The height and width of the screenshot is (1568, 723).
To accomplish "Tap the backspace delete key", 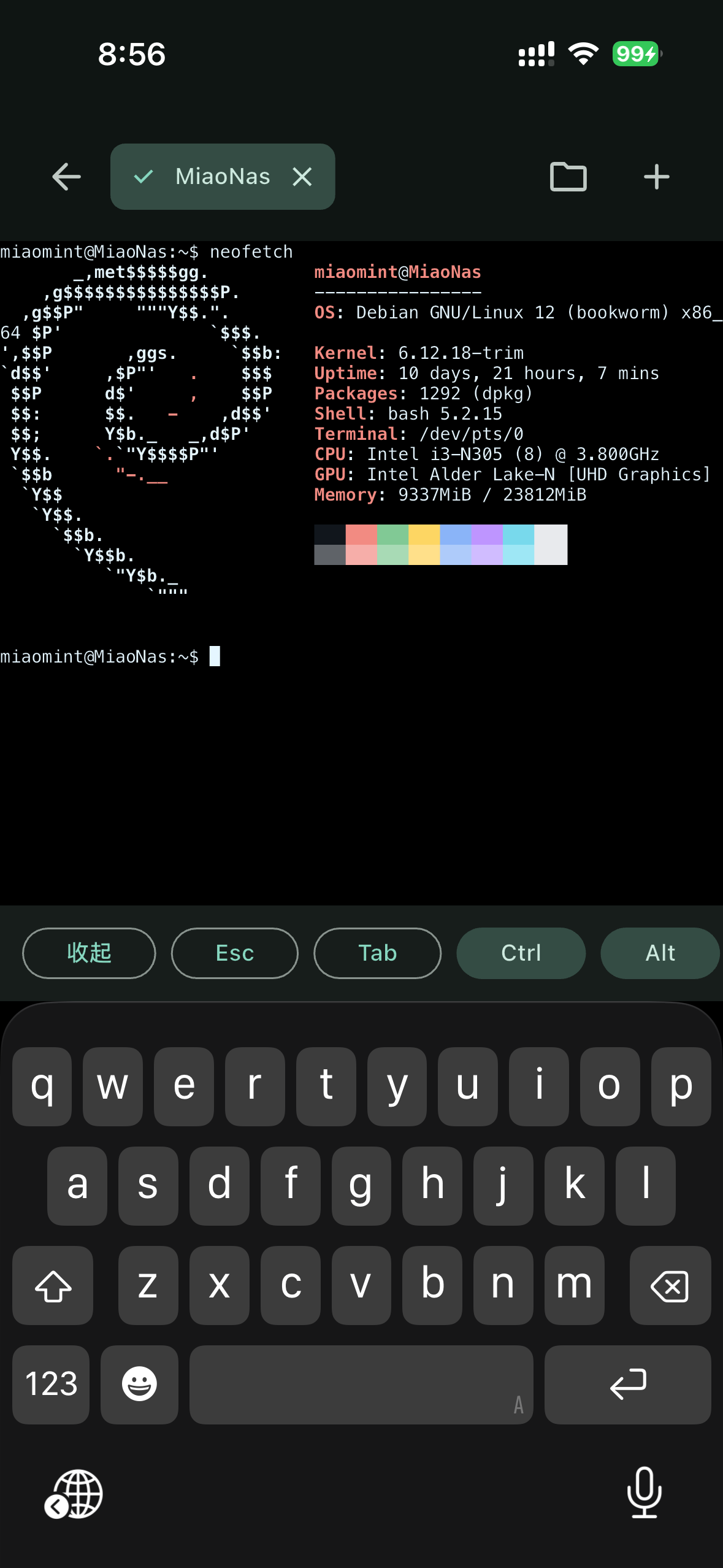I will point(670,1285).
